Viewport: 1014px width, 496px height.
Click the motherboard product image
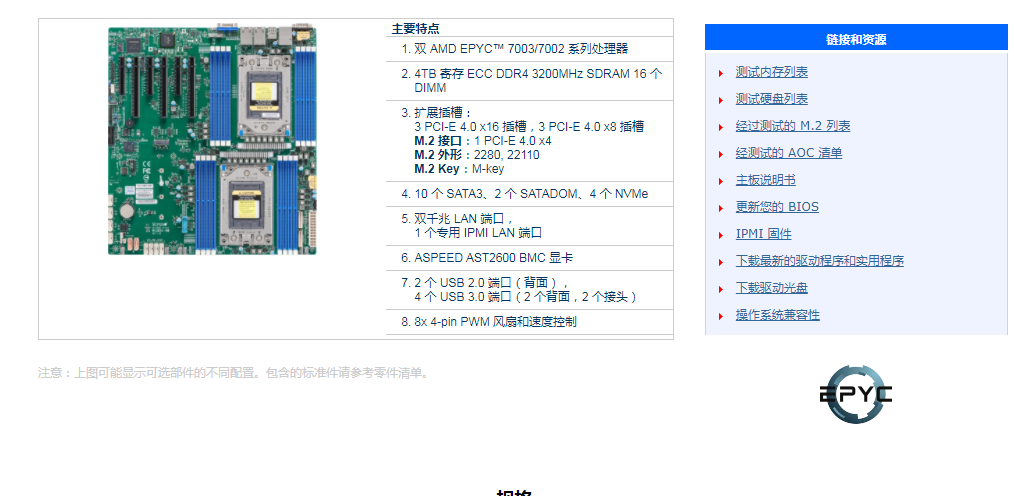point(212,141)
